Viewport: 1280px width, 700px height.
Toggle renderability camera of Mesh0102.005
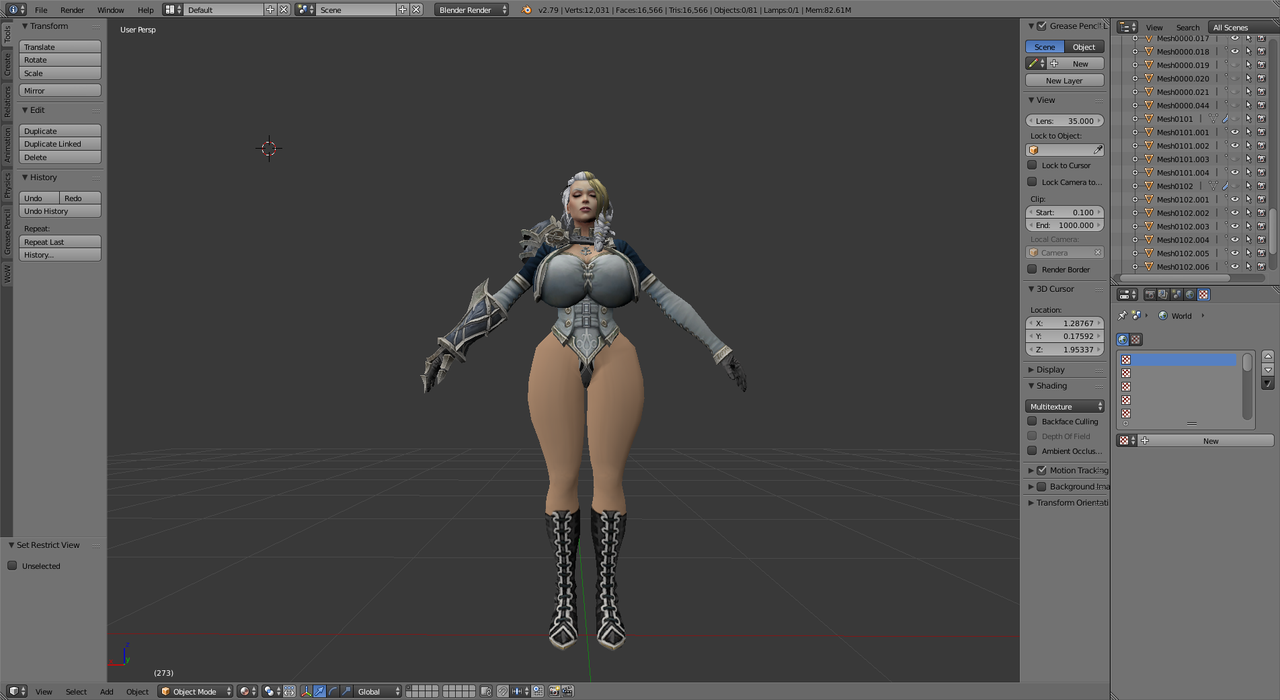[x=1262, y=253]
